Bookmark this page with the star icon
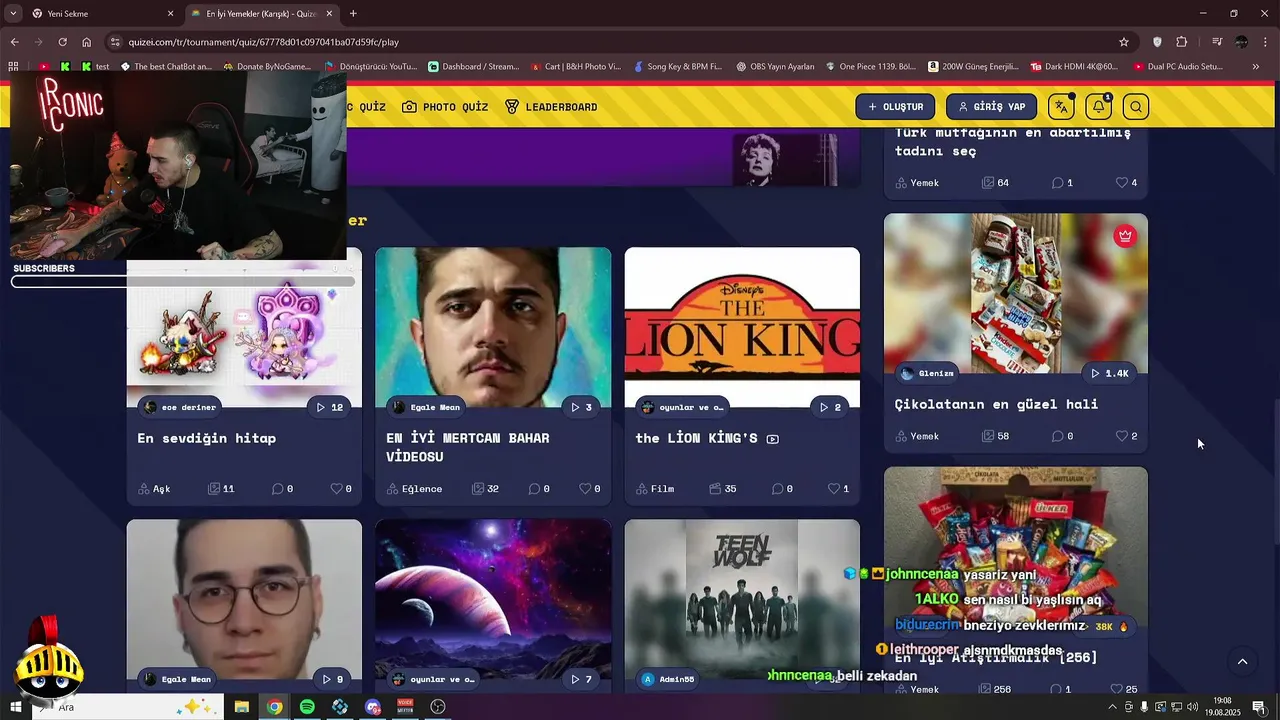This screenshot has height=720, width=1280. pos(1124,42)
